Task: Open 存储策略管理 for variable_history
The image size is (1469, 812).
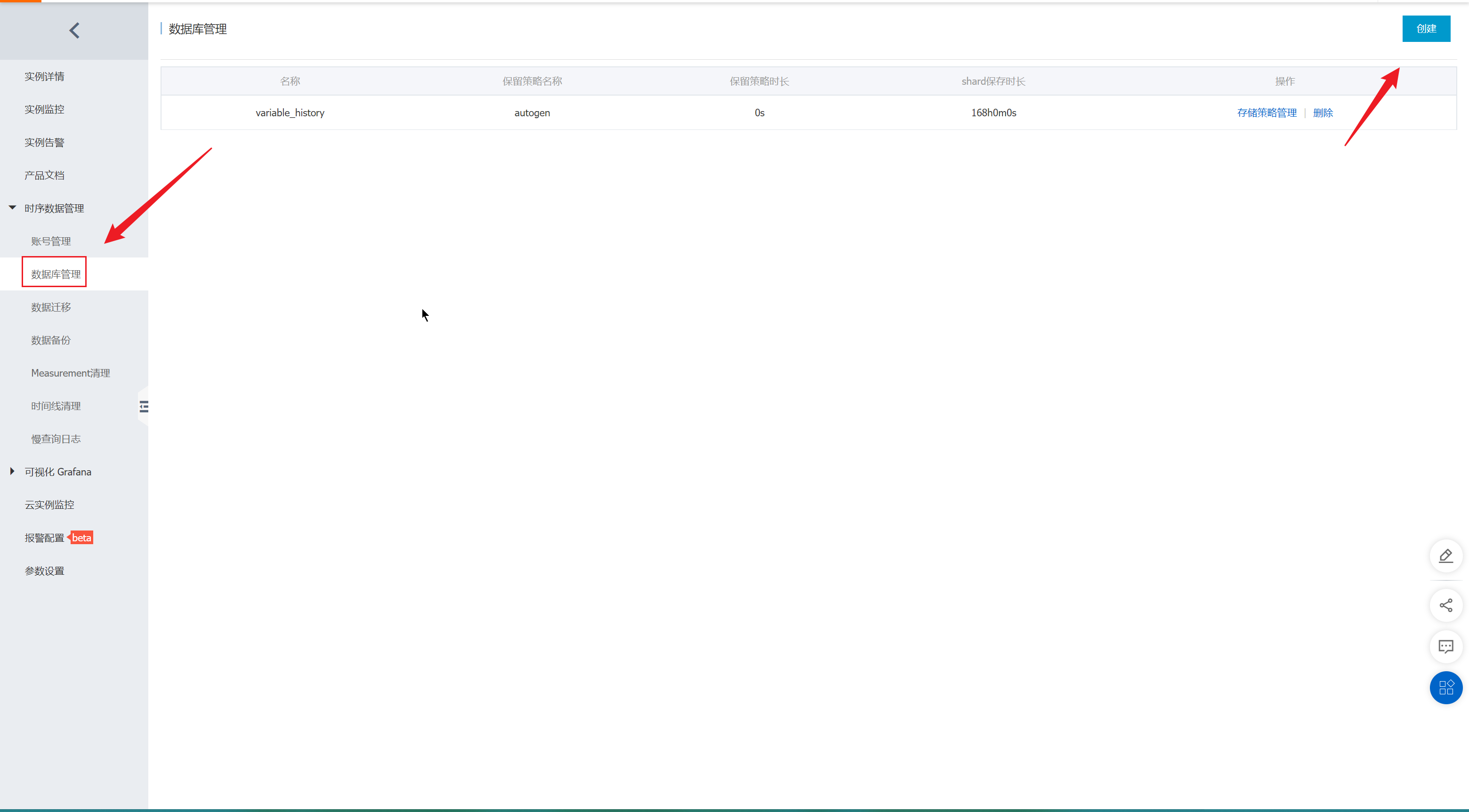Action: [1267, 113]
